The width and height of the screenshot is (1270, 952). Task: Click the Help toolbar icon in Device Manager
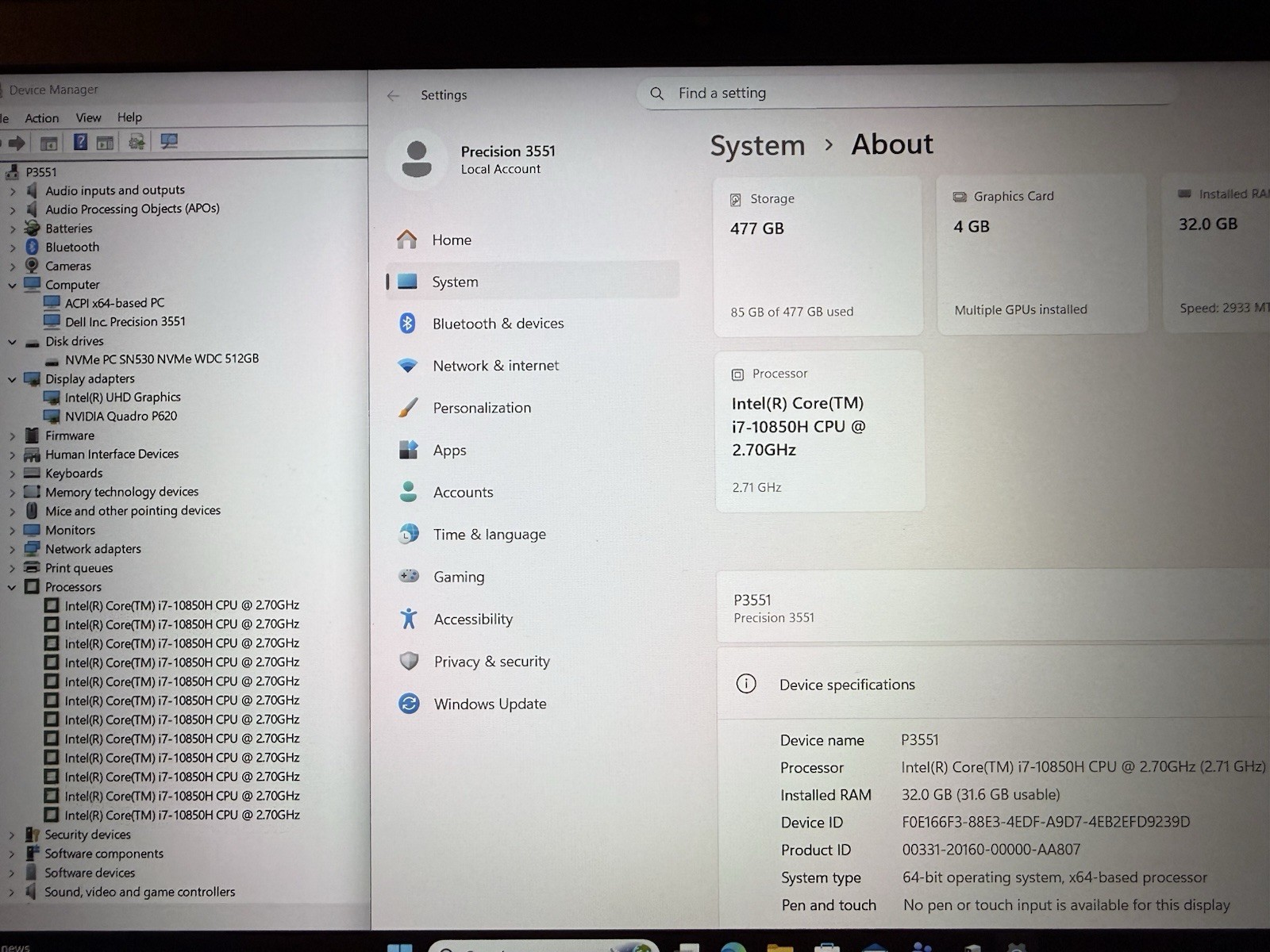tap(80, 142)
